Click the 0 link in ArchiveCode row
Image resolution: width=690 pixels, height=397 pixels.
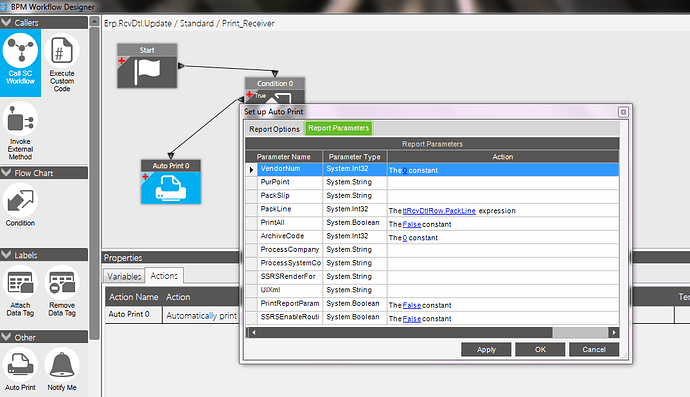click(x=405, y=238)
